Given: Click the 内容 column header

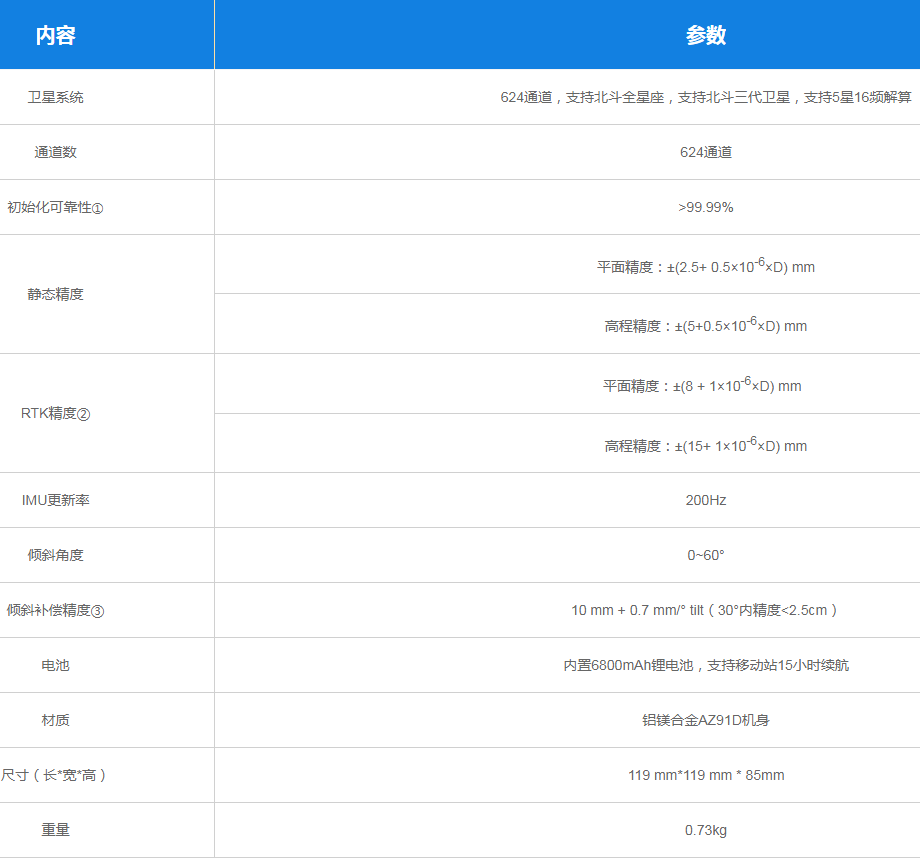Looking at the screenshot, I should [56, 36].
